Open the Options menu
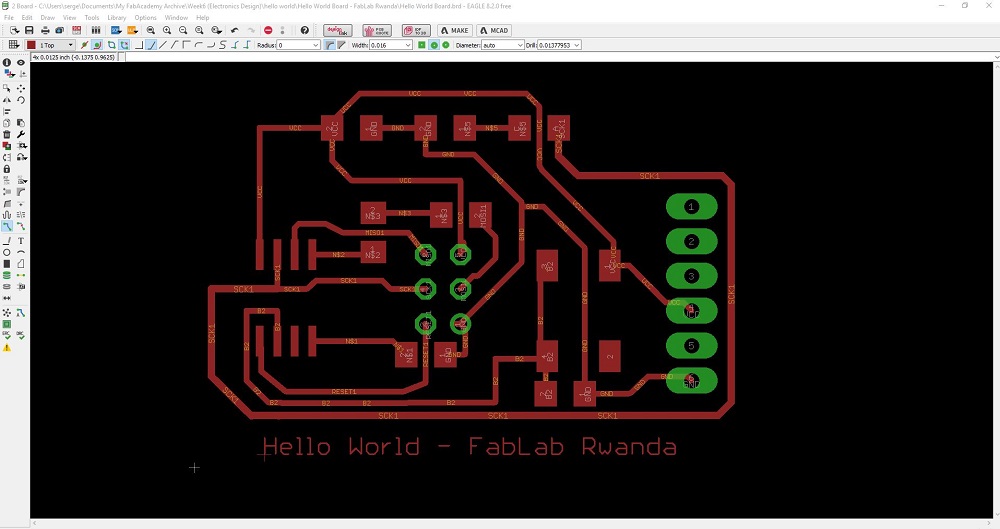This screenshot has width=1000, height=529. (x=145, y=17)
